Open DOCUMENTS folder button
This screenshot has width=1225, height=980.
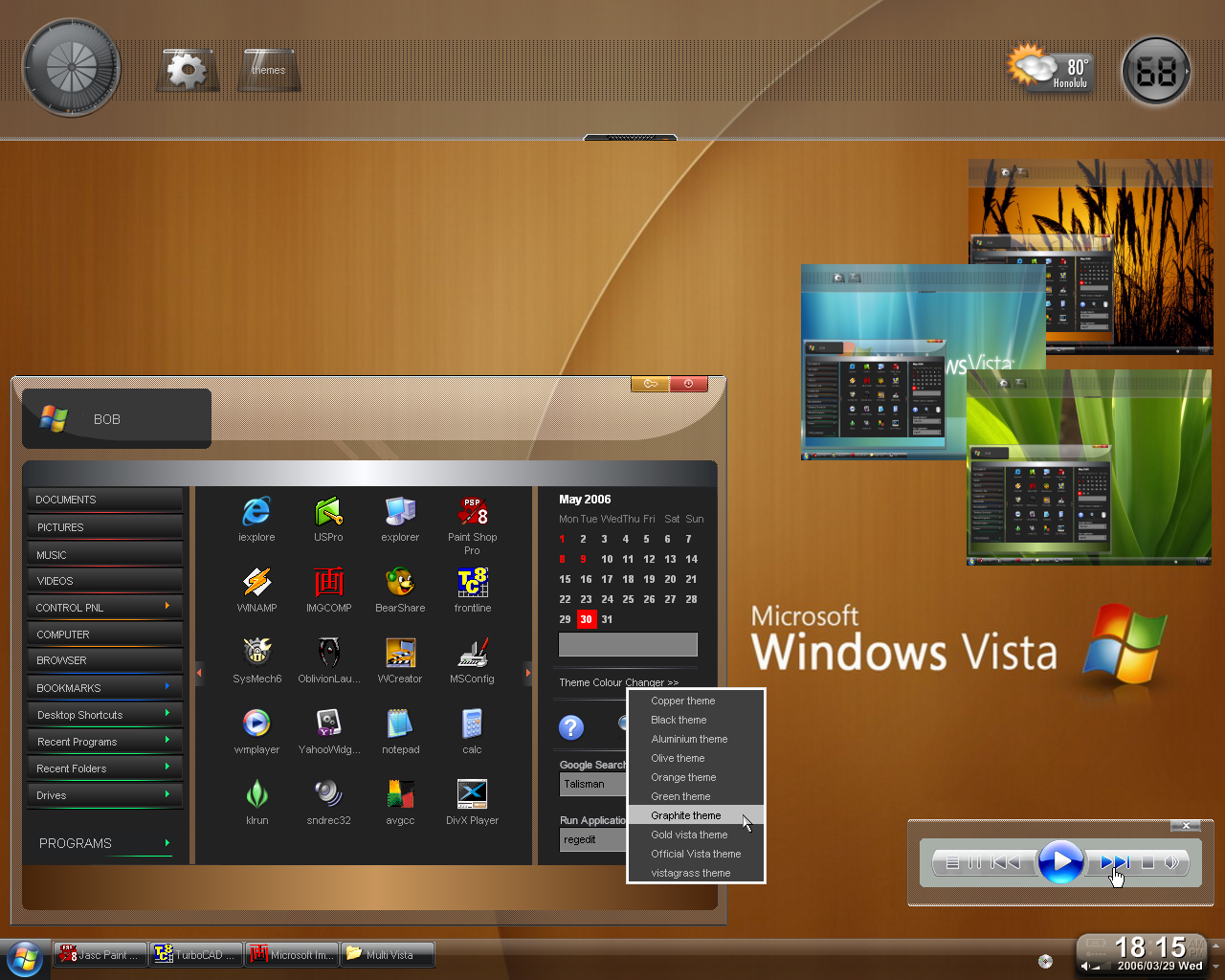coord(104,500)
